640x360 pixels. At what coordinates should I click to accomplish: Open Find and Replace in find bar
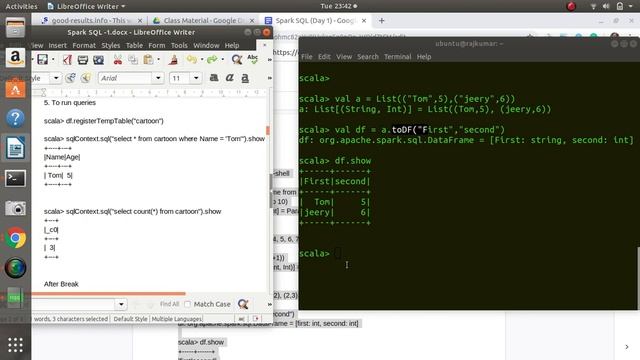243,304
